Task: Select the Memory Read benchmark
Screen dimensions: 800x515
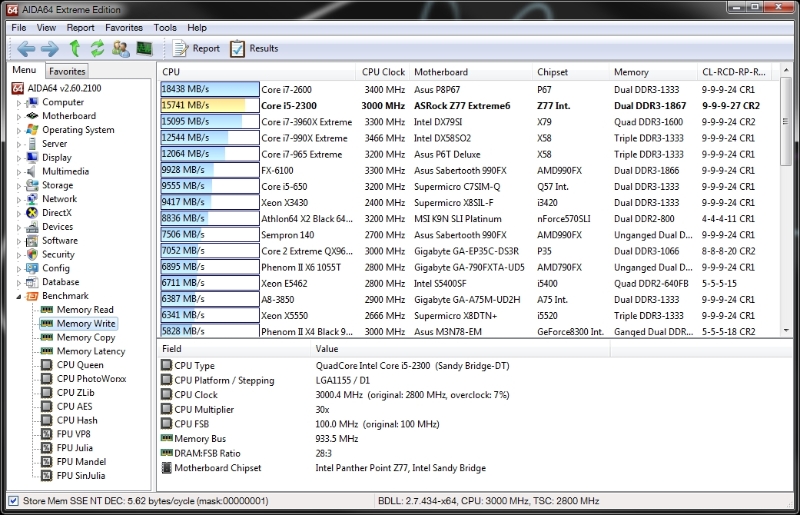Action: 85,309
